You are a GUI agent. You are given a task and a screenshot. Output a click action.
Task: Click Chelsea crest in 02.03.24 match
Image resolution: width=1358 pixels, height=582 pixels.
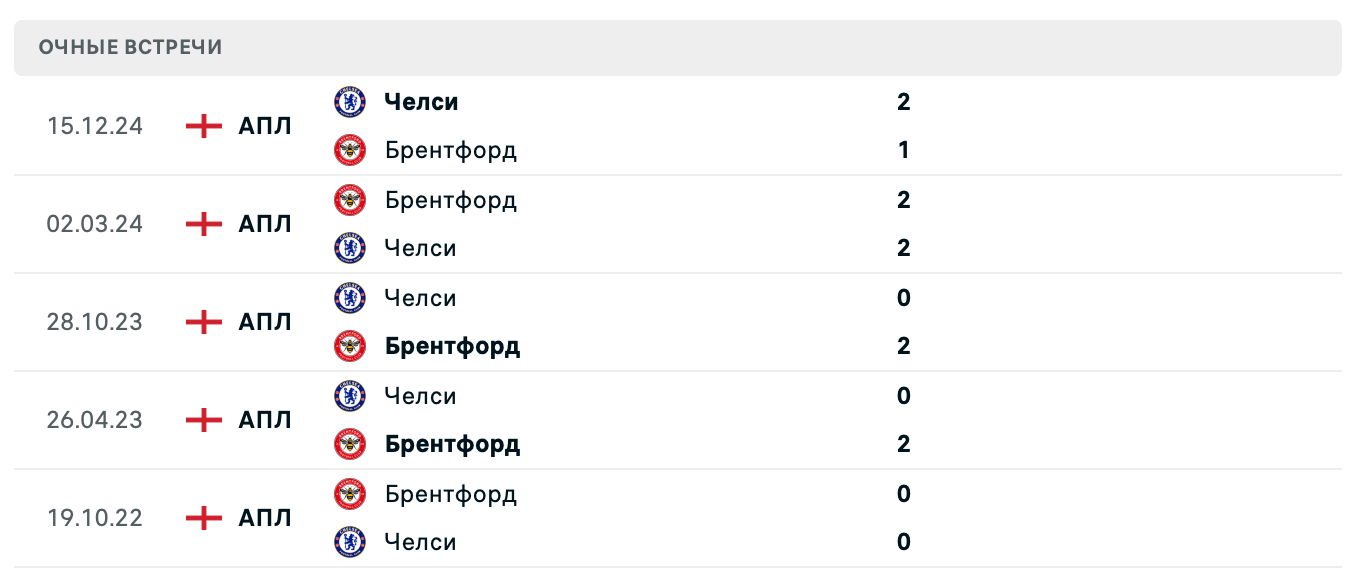tap(350, 248)
